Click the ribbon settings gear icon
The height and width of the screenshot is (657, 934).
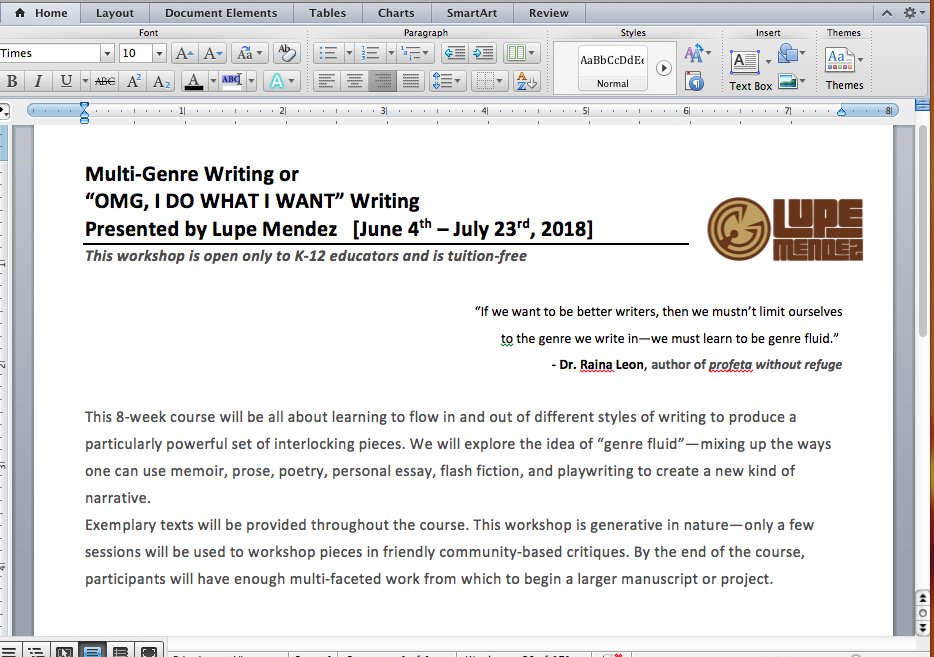point(910,13)
